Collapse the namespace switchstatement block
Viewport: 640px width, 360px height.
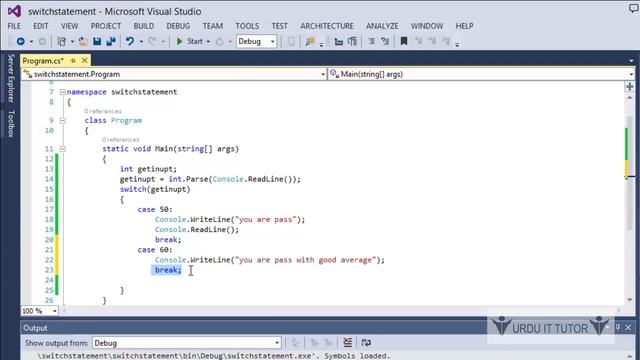[x=62, y=92]
